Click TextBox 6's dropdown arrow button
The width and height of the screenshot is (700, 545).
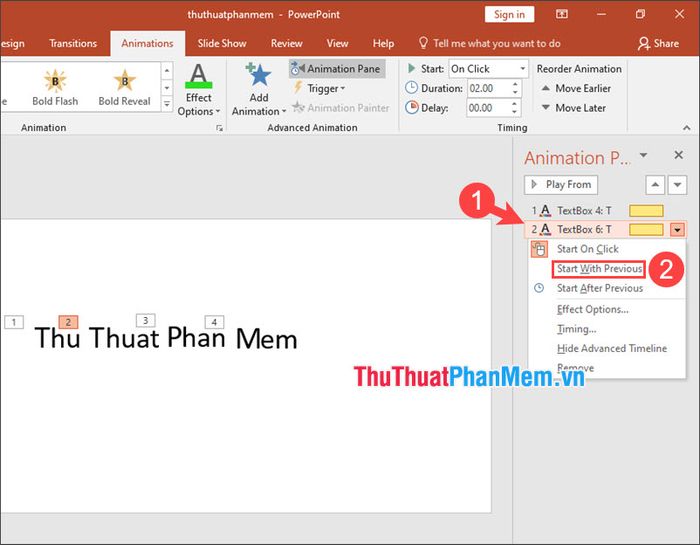click(x=677, y=230)
